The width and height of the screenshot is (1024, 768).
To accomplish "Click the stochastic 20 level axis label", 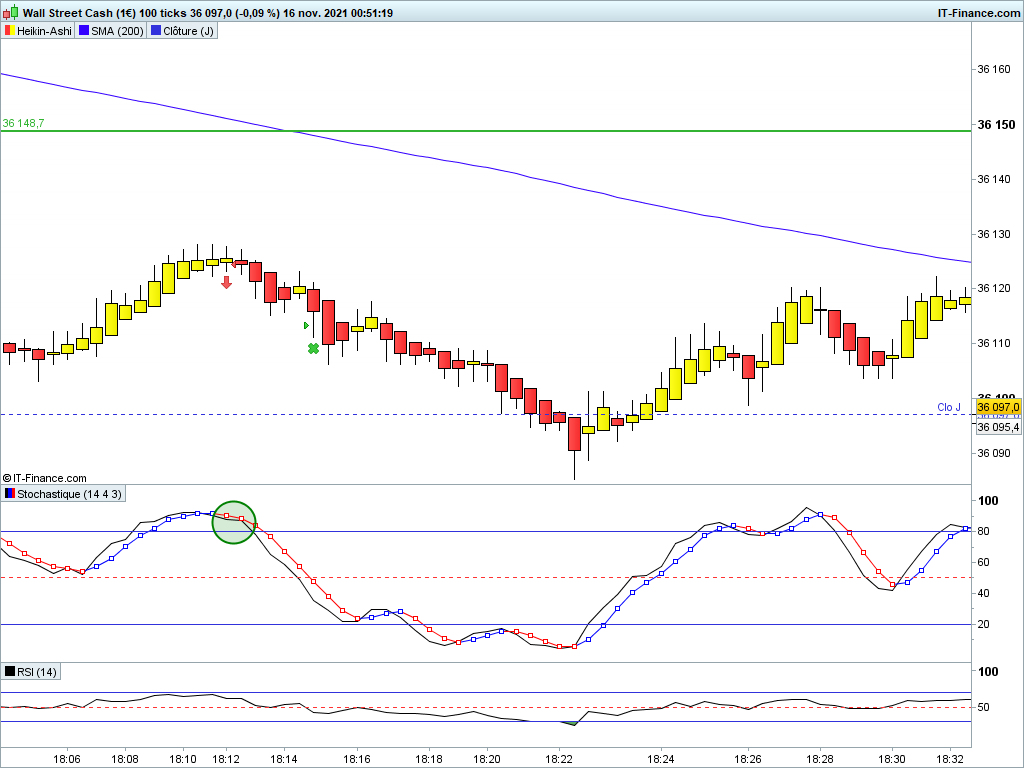I will point(984,624).
